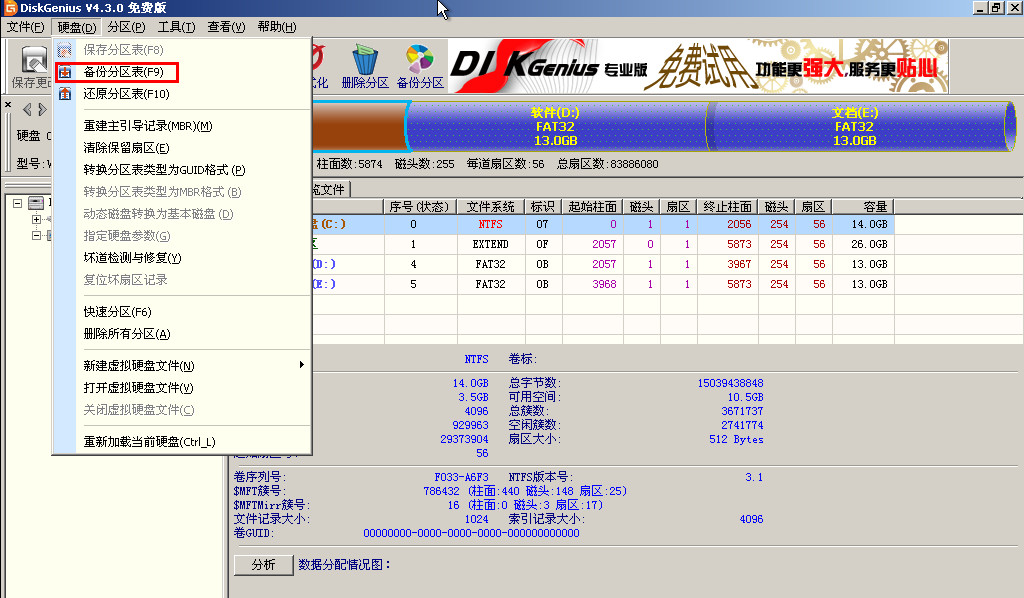
Task: Expand the plus node in disk tree
Action: pyautogui.click(x=37, y=219)
